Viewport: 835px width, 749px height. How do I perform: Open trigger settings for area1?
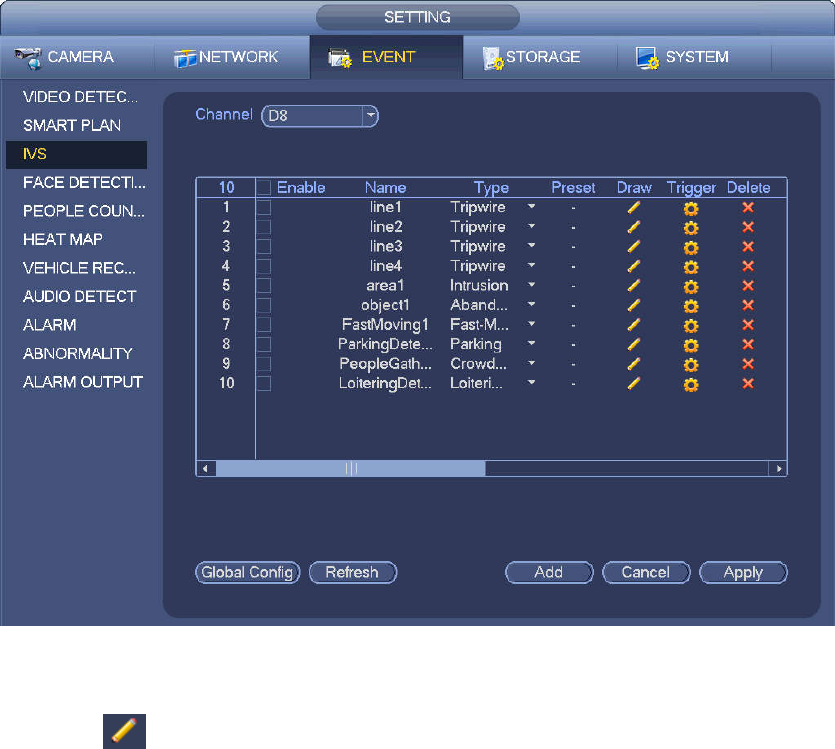(691, 287)
